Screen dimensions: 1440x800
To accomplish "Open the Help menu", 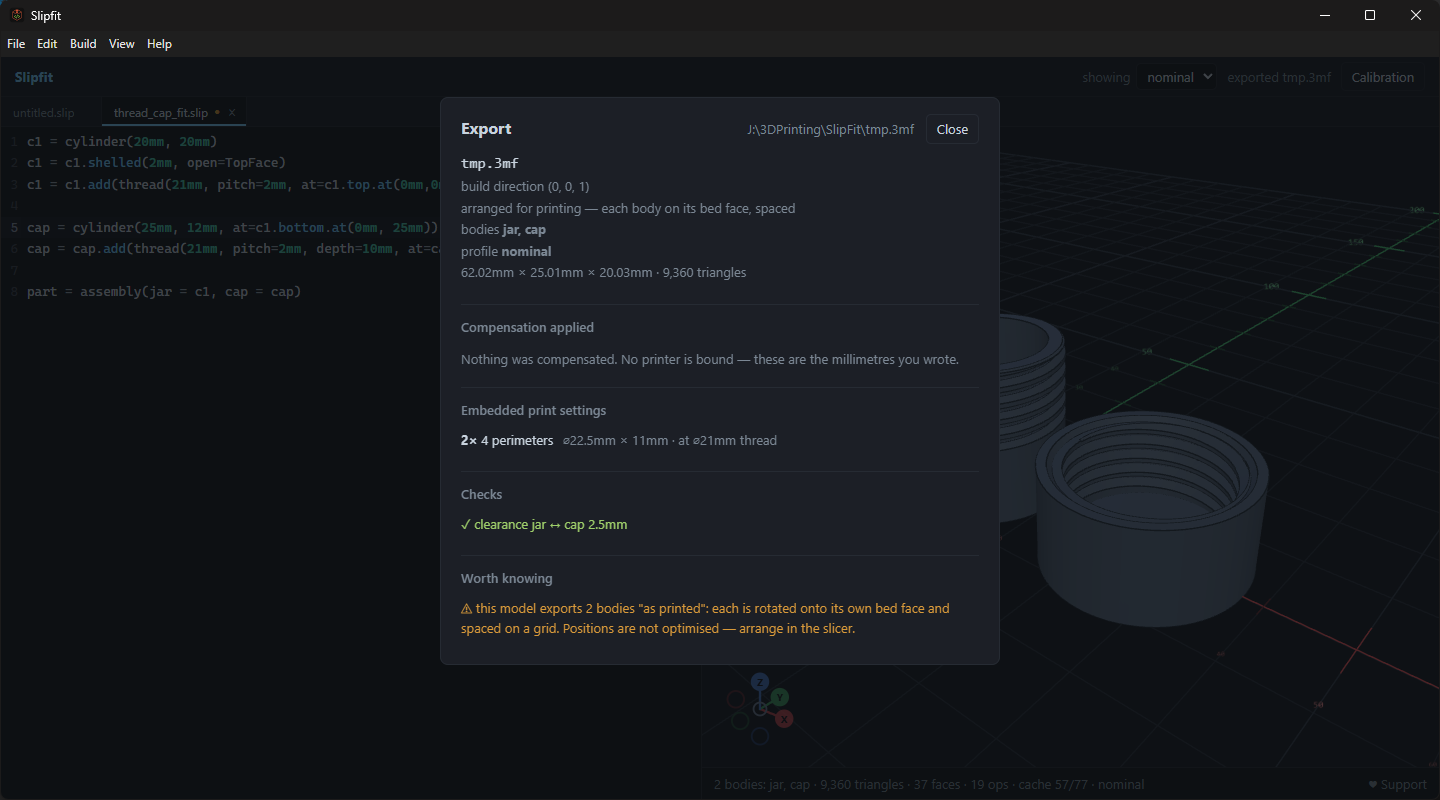I will click(159, 44).
